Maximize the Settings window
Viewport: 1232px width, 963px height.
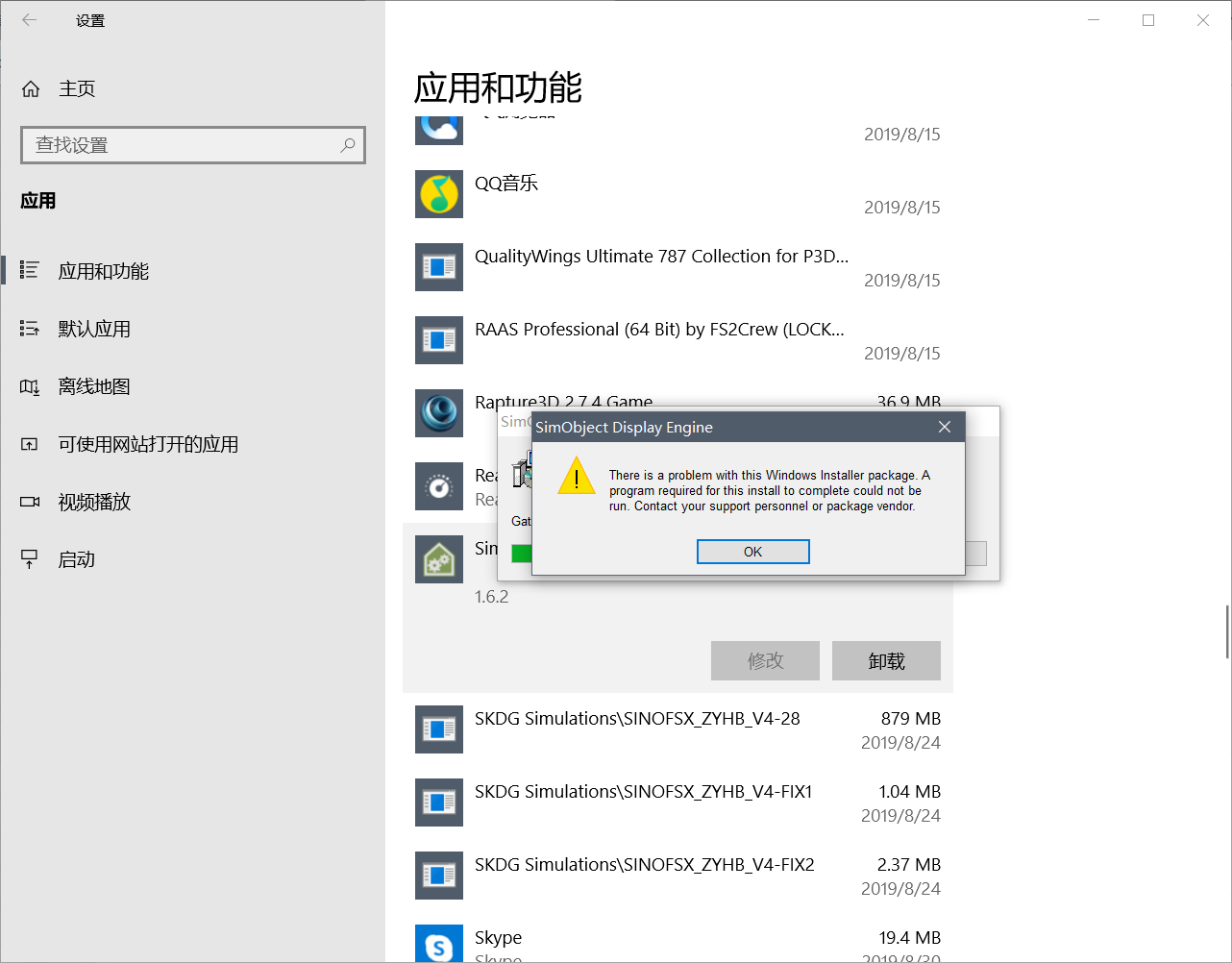click(1148, 20)
